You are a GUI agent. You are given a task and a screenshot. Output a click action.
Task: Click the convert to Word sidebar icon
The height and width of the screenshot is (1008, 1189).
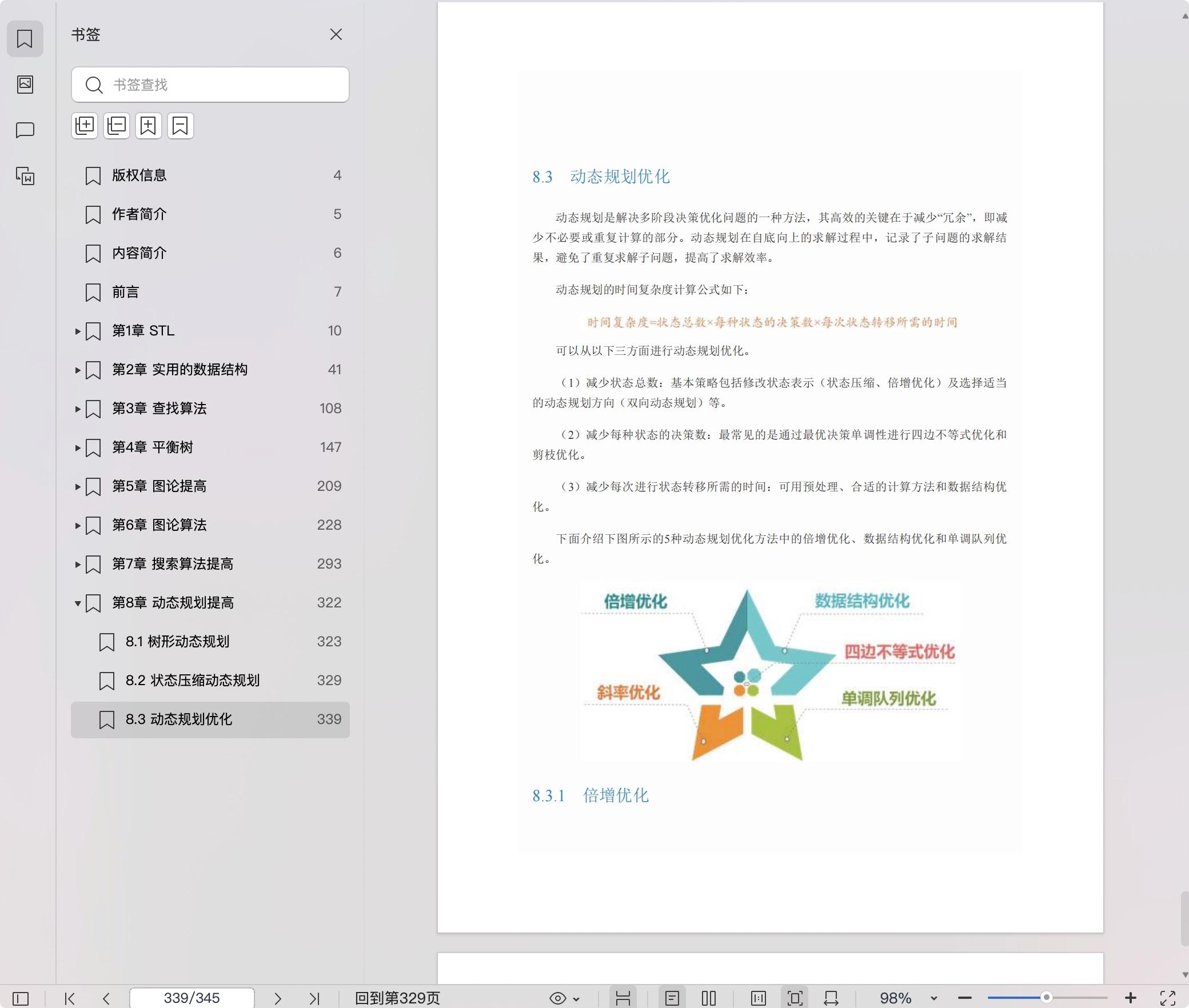[x=25, y=175]
